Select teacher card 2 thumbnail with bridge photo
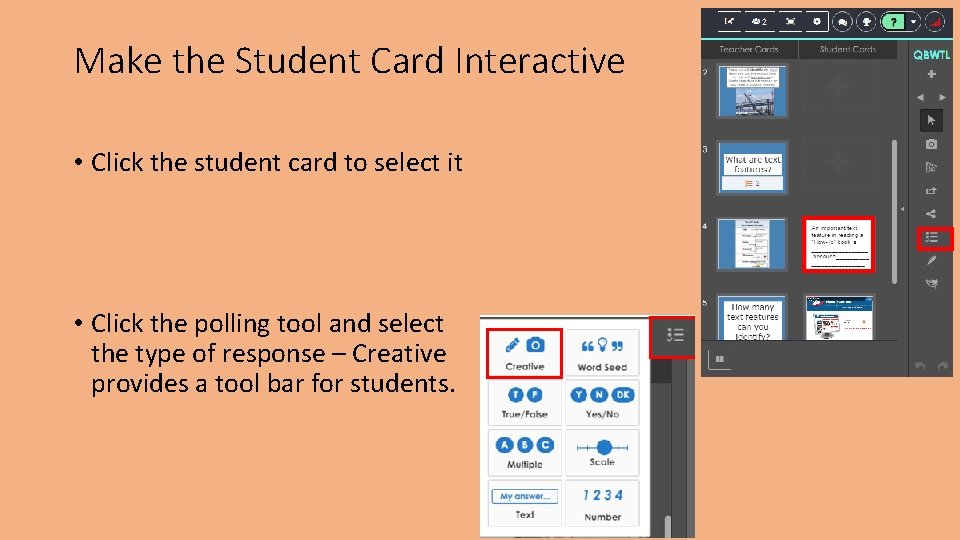 (x=752, y=91)
